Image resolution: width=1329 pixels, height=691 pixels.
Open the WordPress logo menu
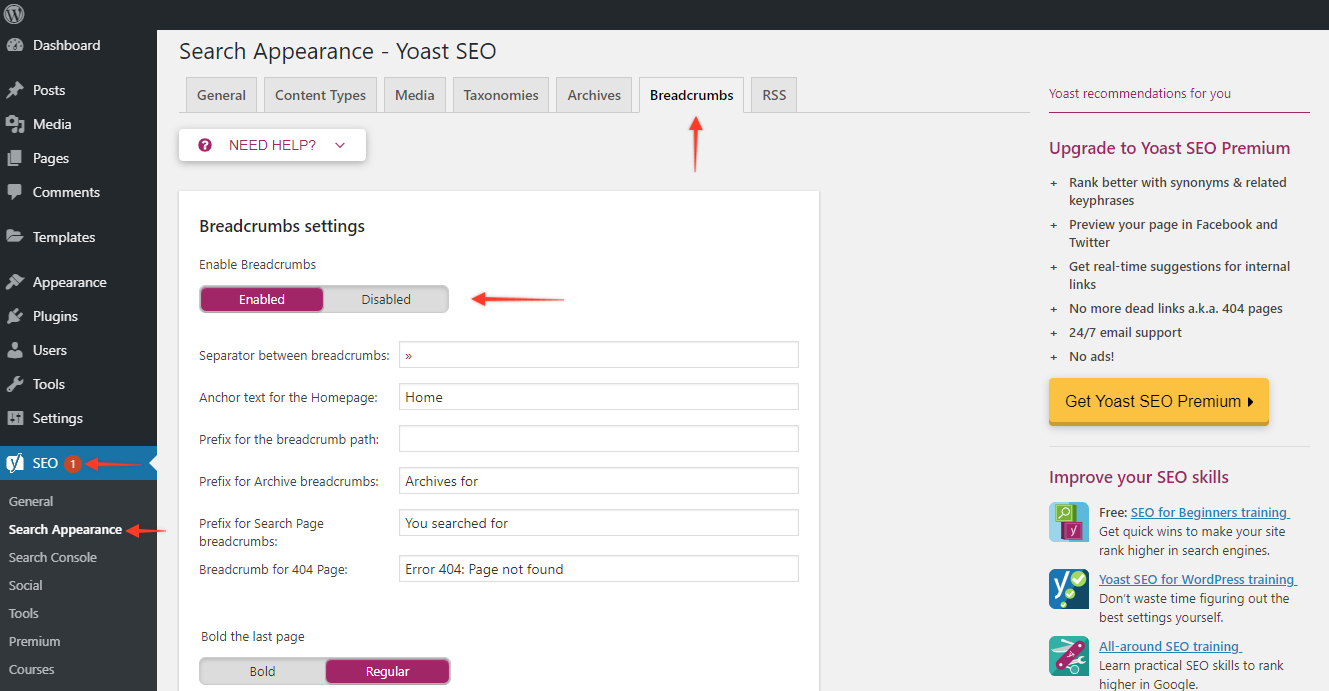(x=14, y=14)
